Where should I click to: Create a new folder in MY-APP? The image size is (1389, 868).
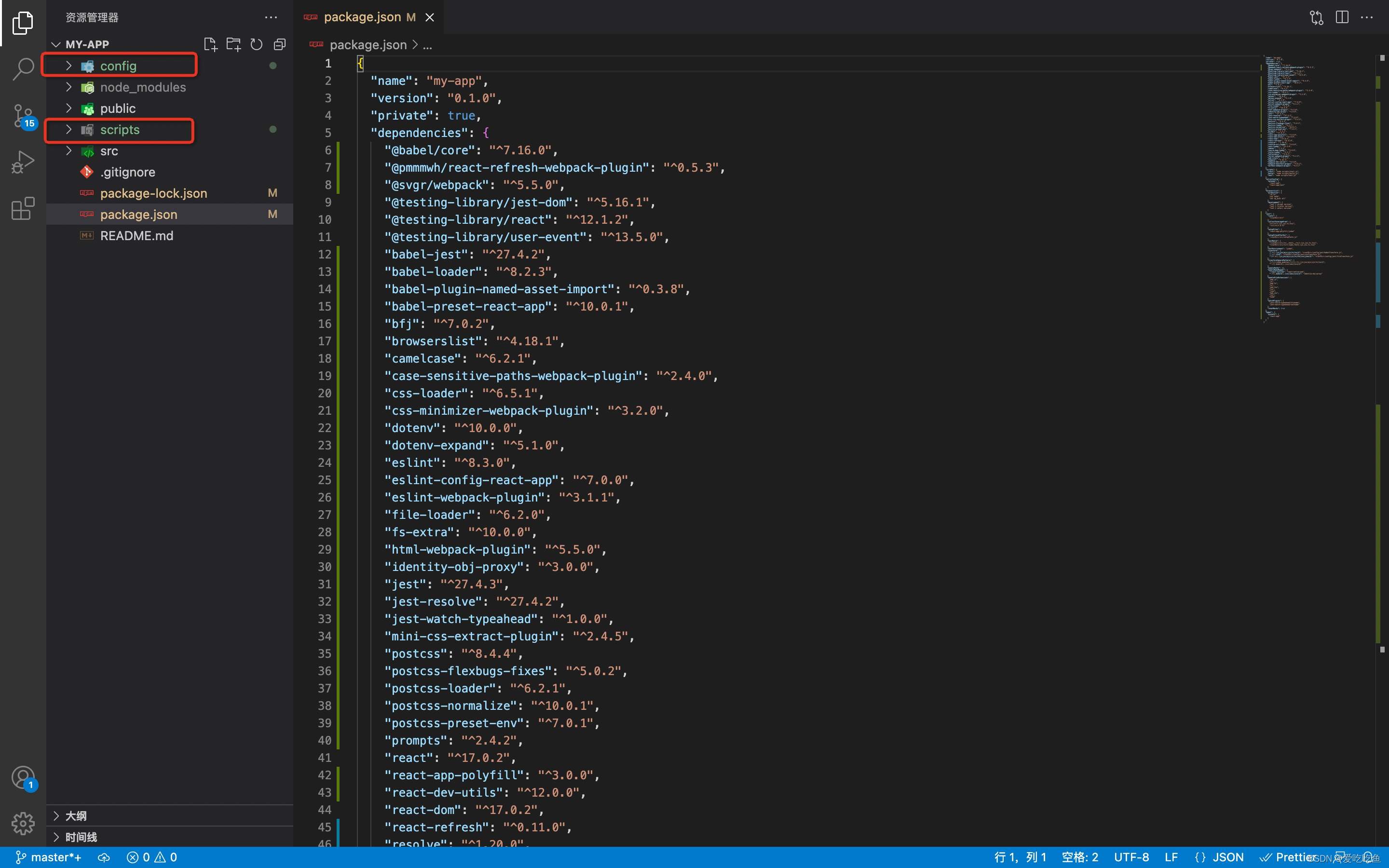pos(233,44)
